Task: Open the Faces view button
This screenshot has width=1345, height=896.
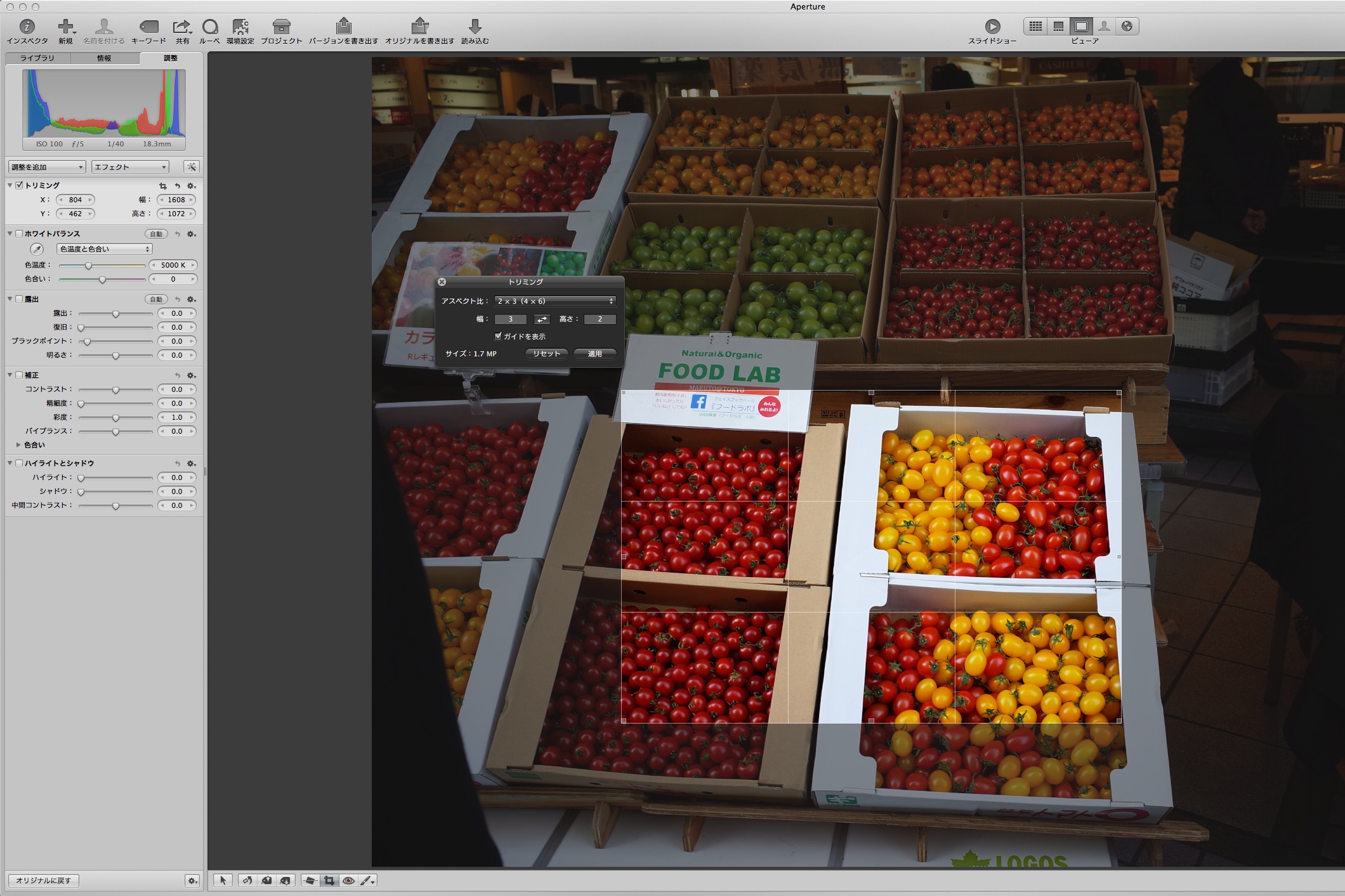Action: [1104, 26]
